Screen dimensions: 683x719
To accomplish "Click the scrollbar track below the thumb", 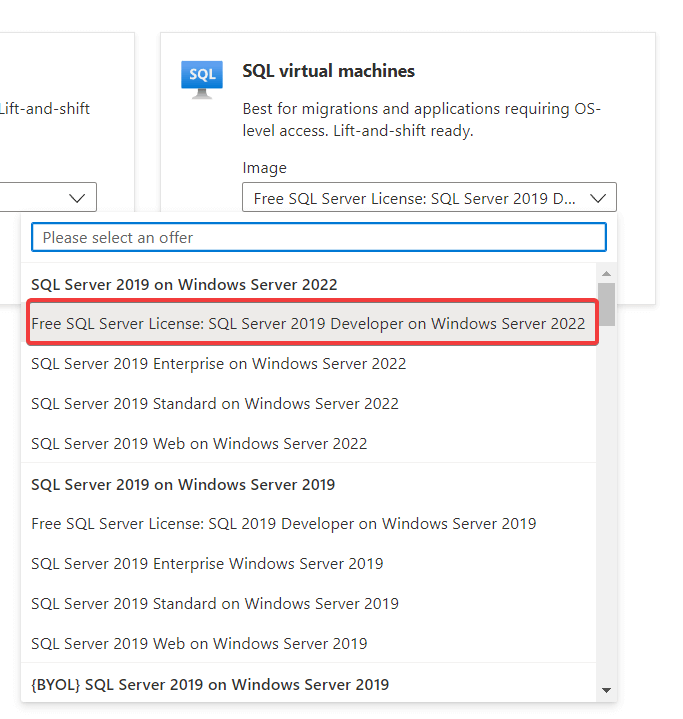I will 606,500.
